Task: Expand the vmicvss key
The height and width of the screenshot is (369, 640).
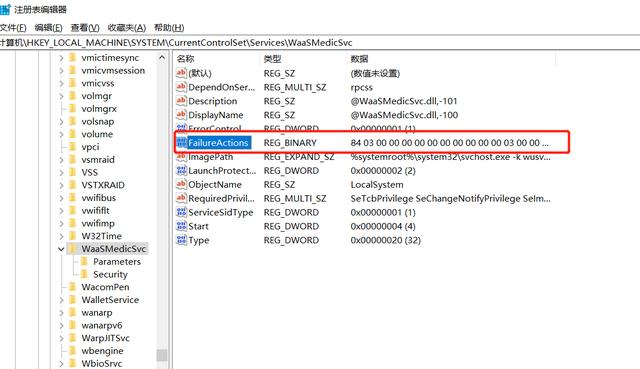Action: point(61,84)
